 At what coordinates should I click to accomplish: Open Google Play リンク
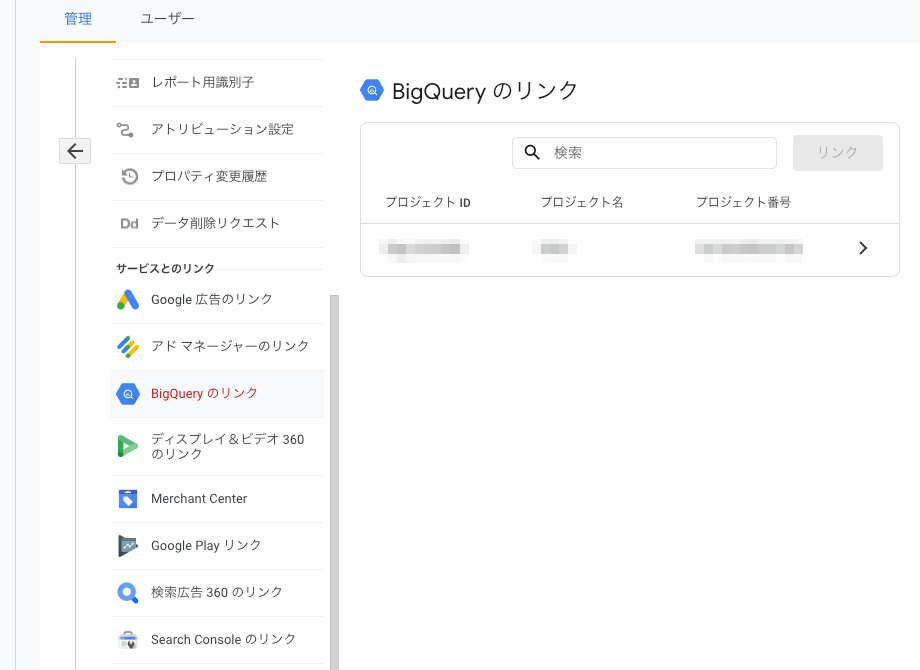pyautogui.click(x=217, y=546)
